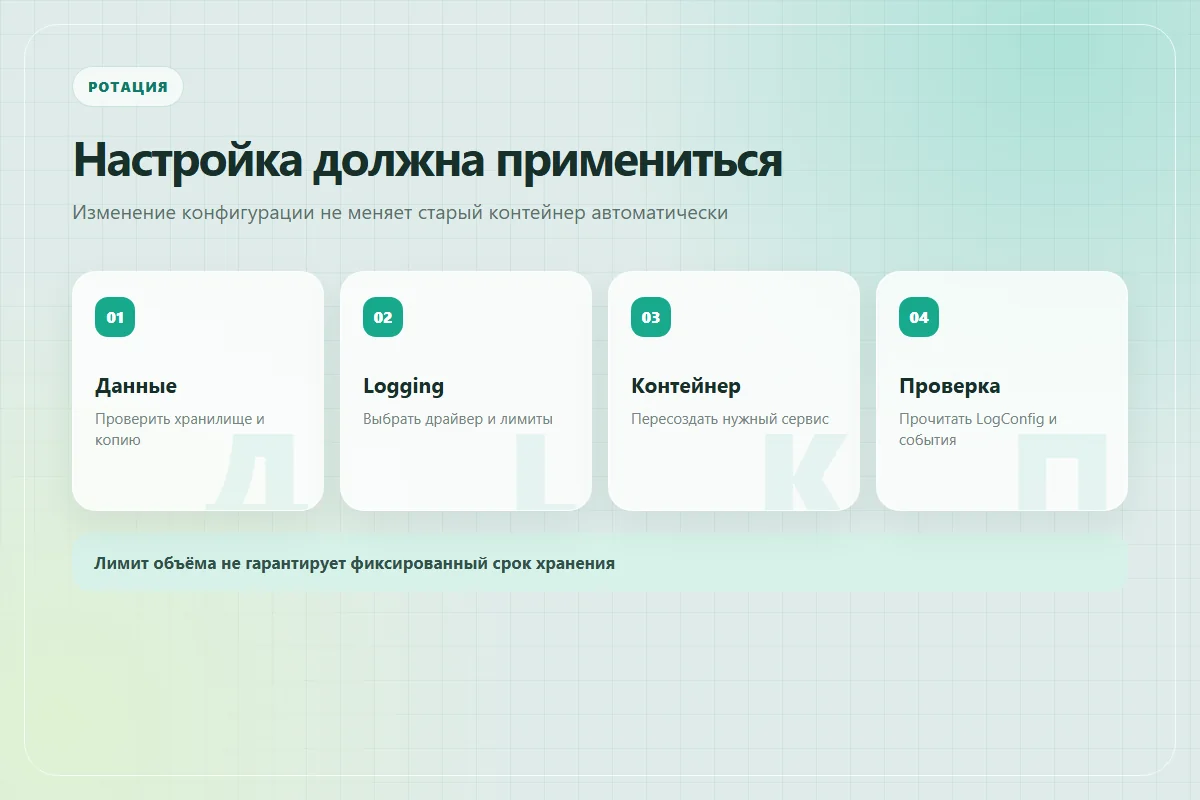
Task: Click text Выбрать драйвер и лимиты
Action: pos(458,419)
